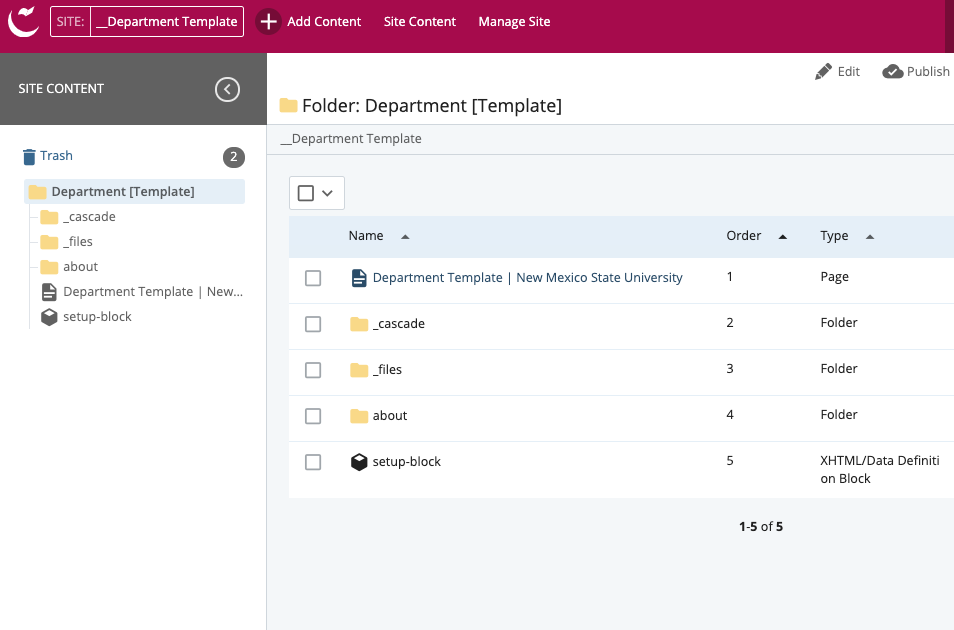Click the __Department Template breadcrumb
The width and height of the screenshot is (954, 630).
tap(351, 139)
